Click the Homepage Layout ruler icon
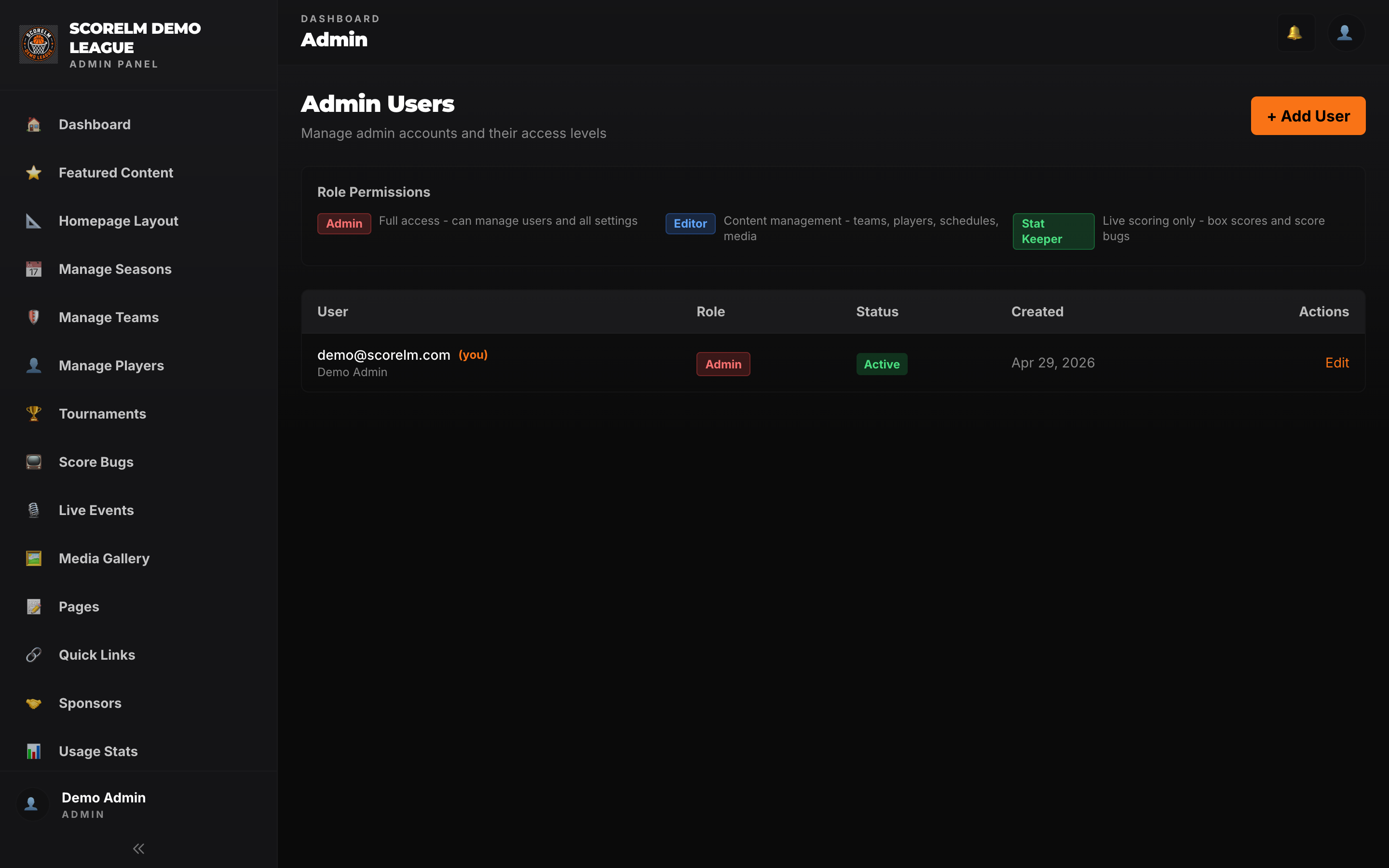 tap(34, 221)
